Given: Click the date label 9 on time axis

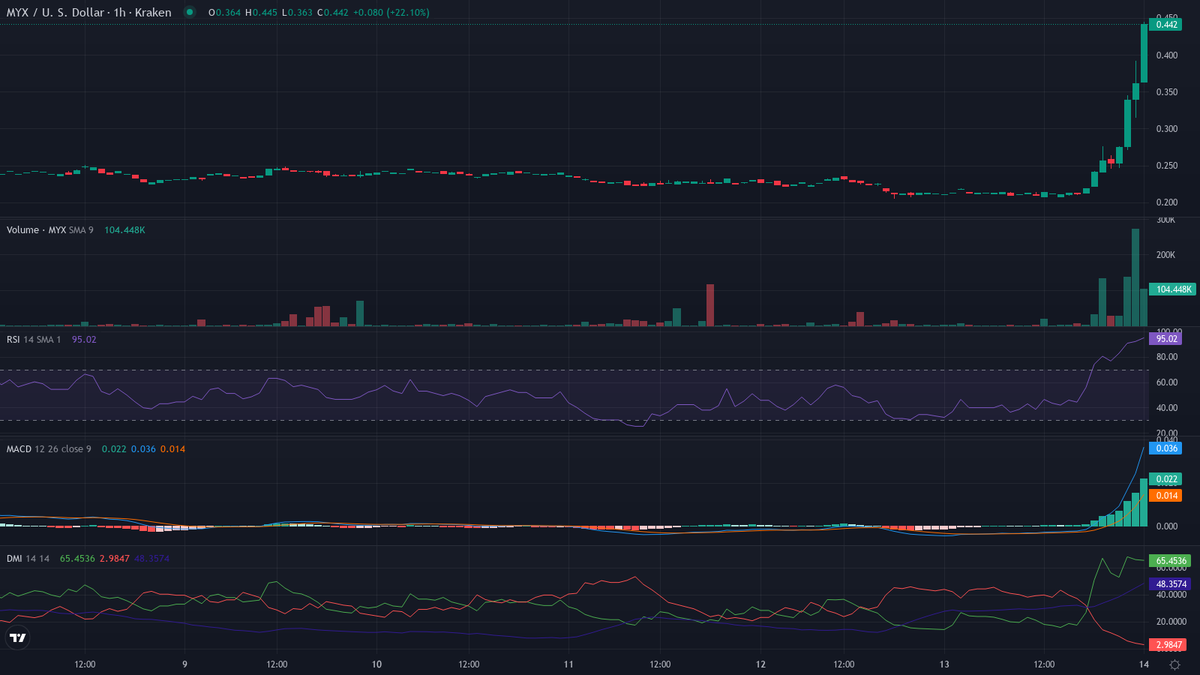Looking at the screenshot, I should 185,663.
